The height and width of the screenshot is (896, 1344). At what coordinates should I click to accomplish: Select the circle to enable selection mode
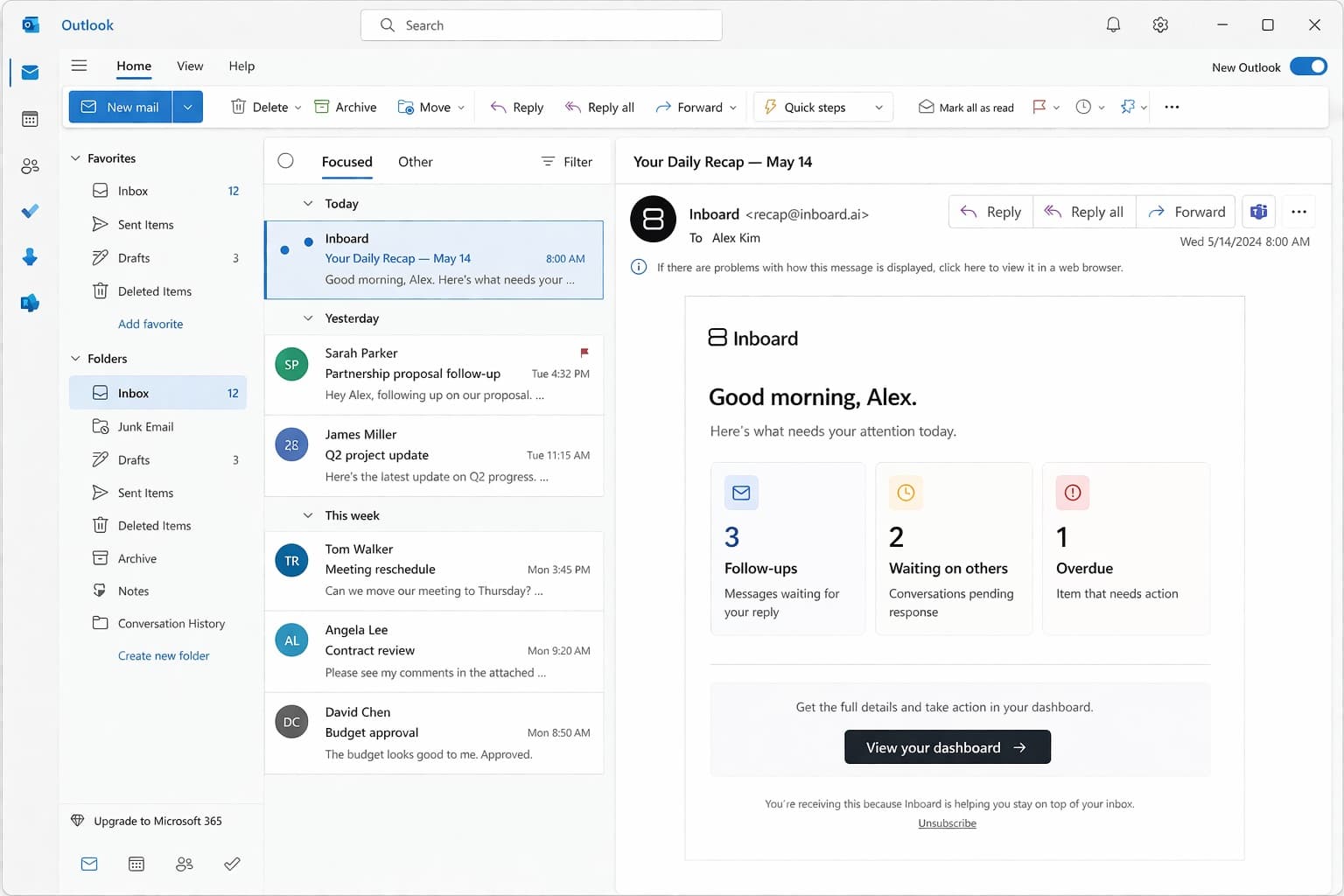tap(285, 161)
